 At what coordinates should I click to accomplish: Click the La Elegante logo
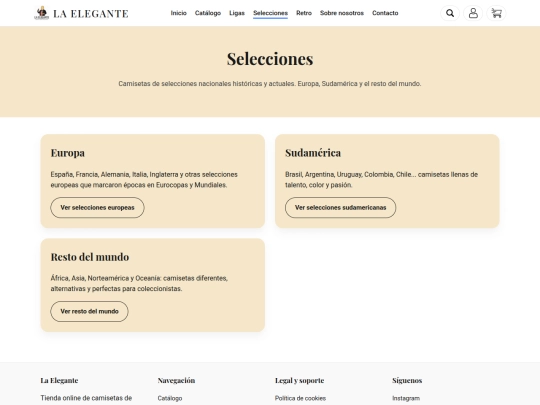point(81,13)
